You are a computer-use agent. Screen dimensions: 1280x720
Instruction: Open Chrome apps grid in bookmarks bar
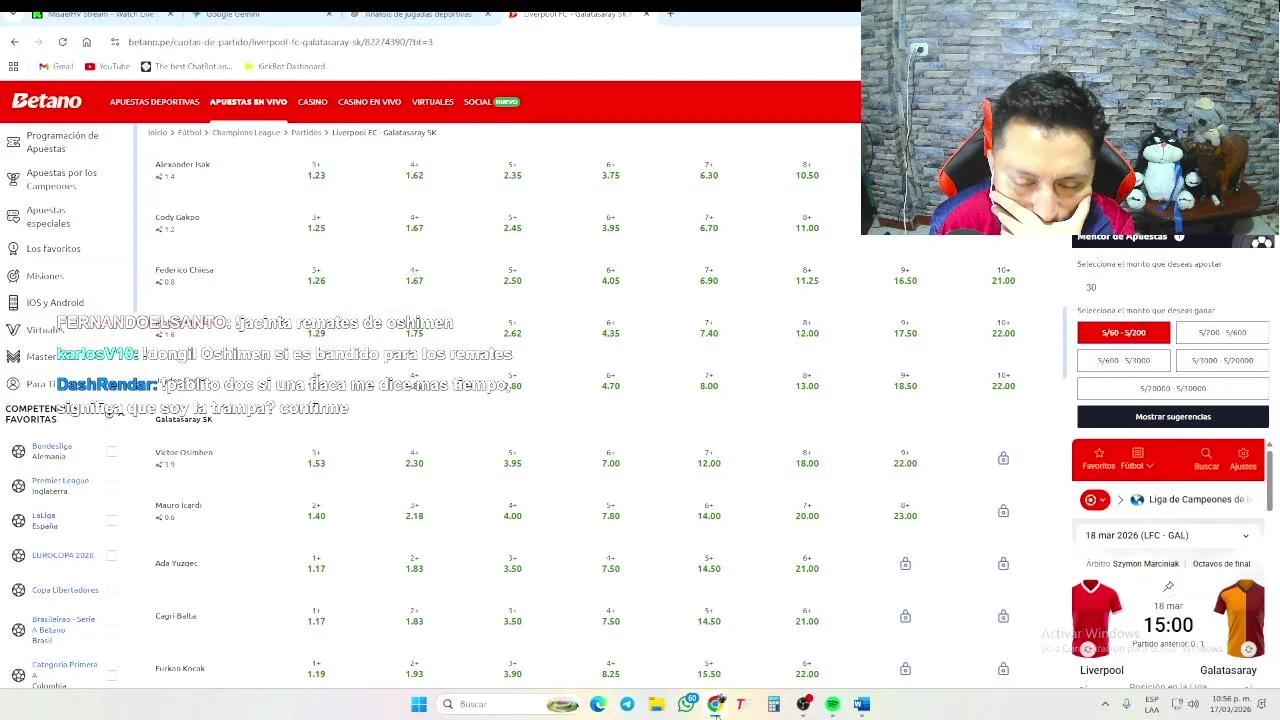tap(13, 66)
